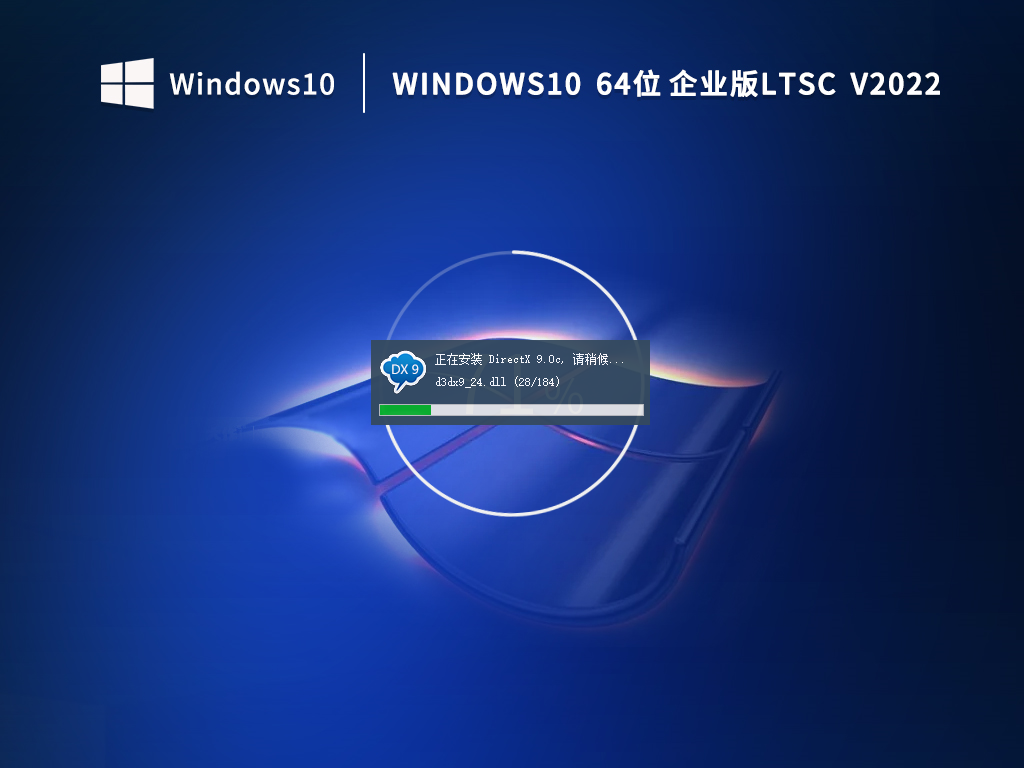Click the vertical divider between the two headers
1024x768 pixels.
(x=364, y=84)
